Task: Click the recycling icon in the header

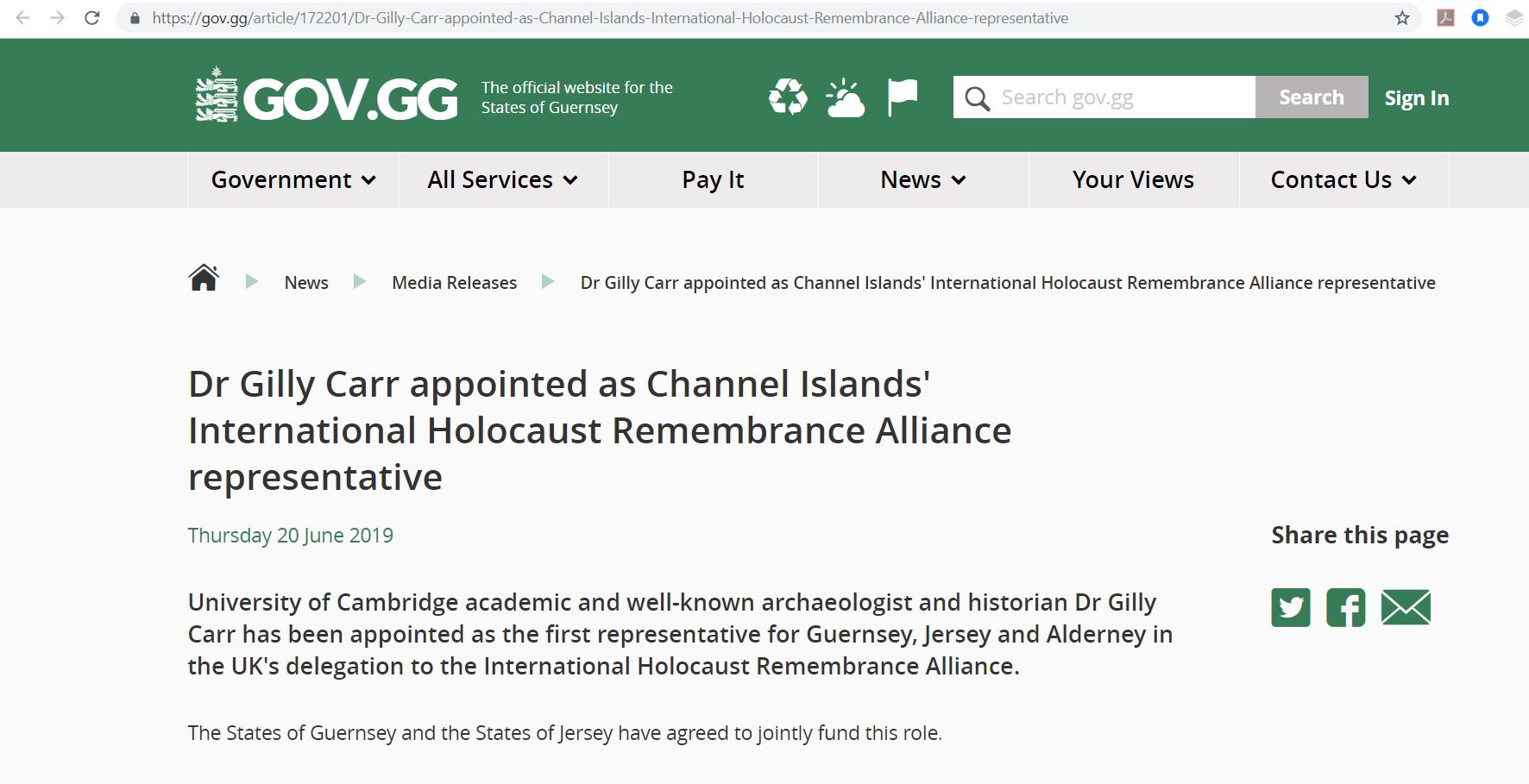Action: (x=788, y=97)
